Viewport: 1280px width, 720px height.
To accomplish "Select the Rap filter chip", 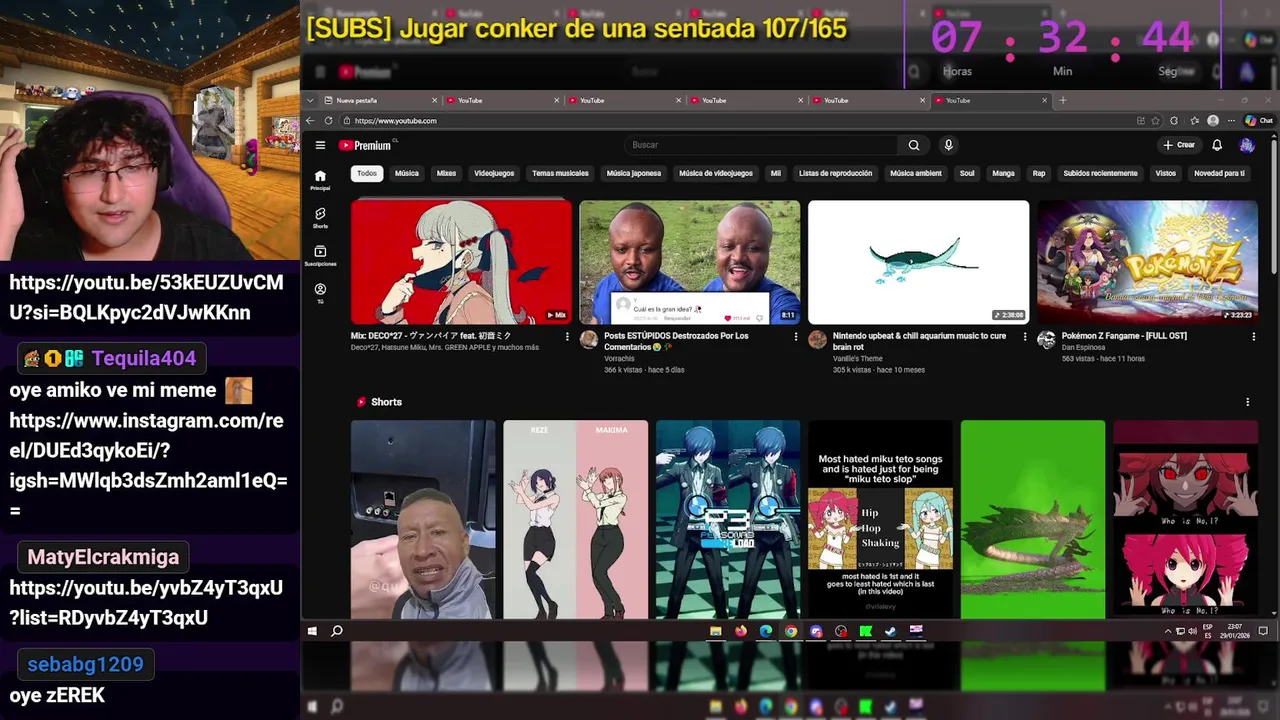I will click(x=1039, y=173).
